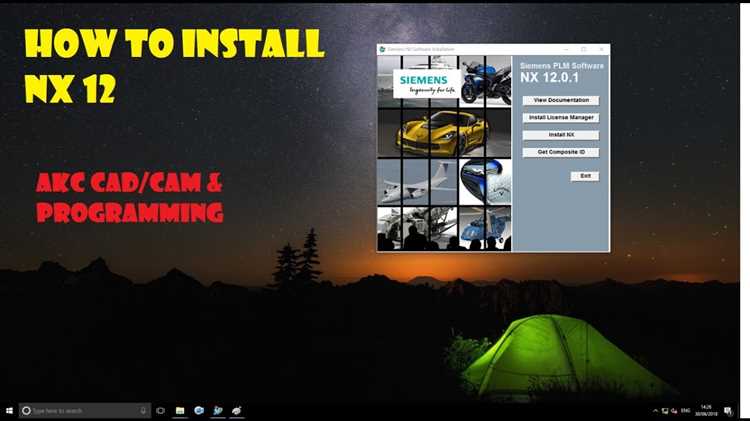
Task: Click the taskbar search box
Action: (x=85, y=410)
